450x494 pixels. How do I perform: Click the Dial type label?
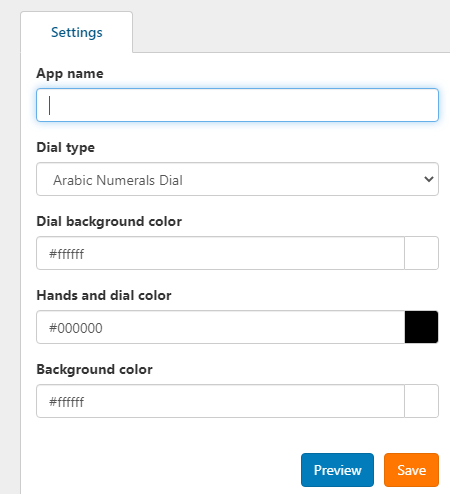pos(65,147)
